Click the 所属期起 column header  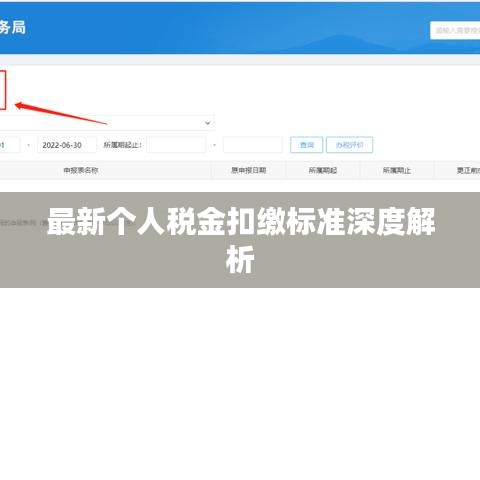[323, 170]
